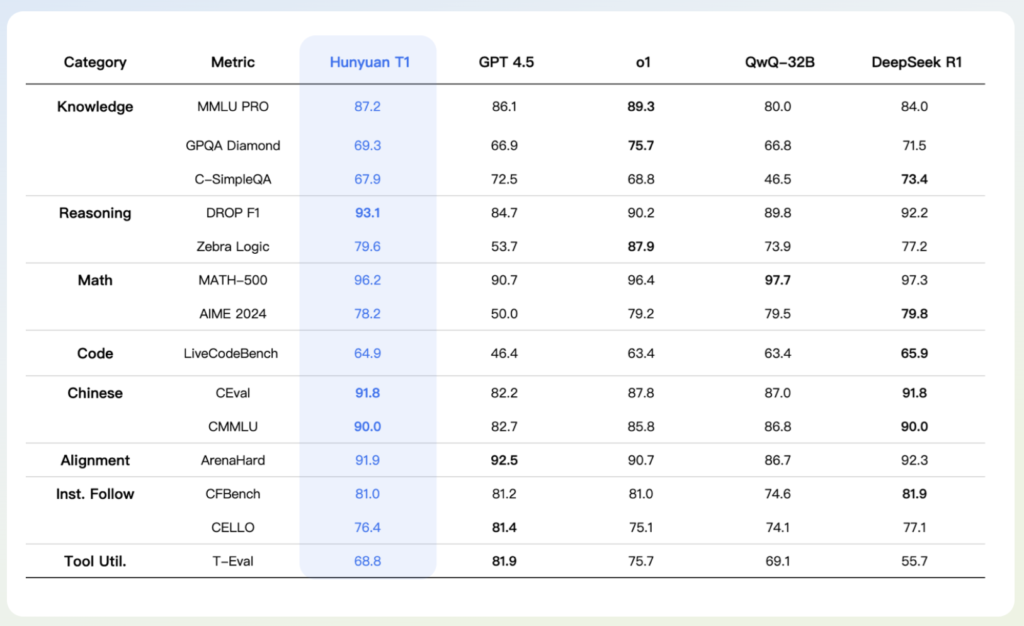Screen dimensions: 1024x626
Task: Click the Chinese category label
Action: point(95,393)
